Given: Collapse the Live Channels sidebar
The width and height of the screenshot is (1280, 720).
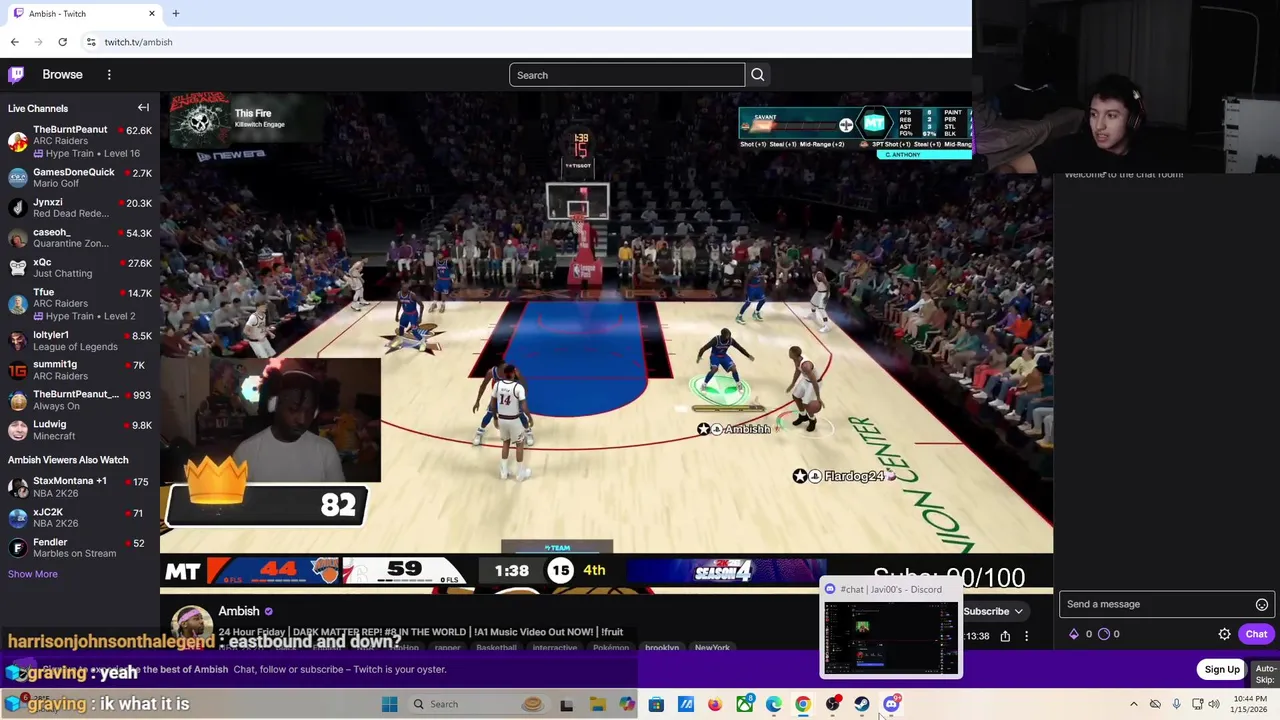Looking at the screenshot, I should 143,108.
